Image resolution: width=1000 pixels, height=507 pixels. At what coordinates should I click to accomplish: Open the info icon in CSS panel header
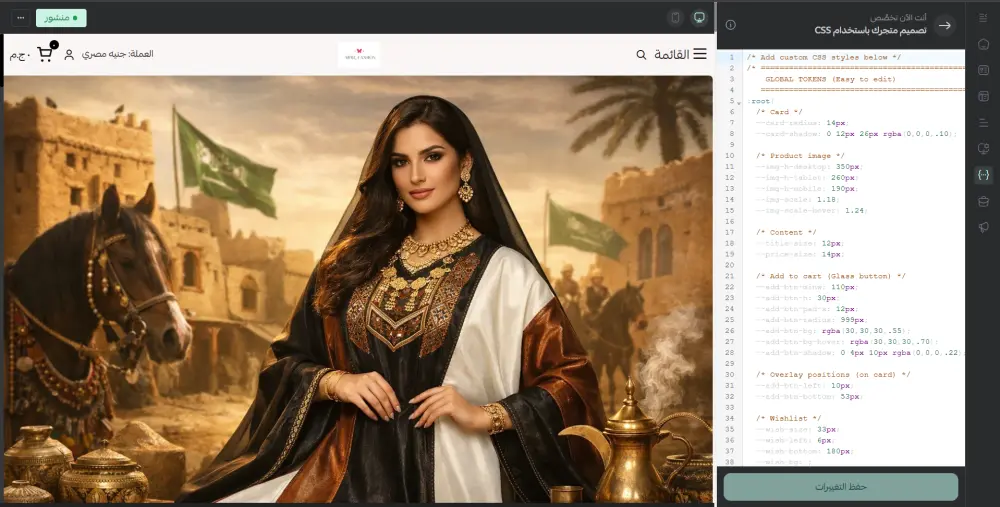point(731,25)
